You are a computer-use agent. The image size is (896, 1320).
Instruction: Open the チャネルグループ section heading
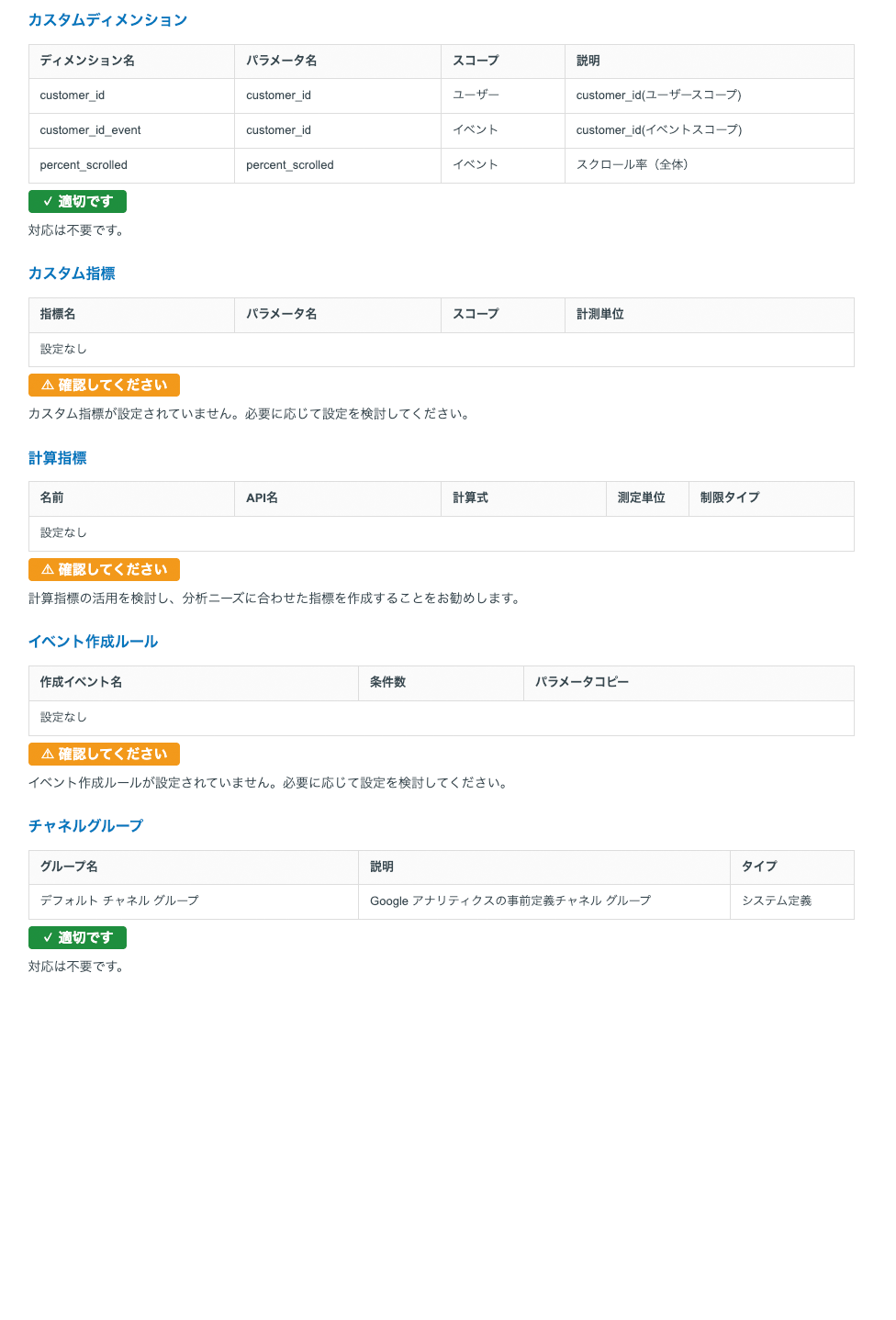(85, 825)
